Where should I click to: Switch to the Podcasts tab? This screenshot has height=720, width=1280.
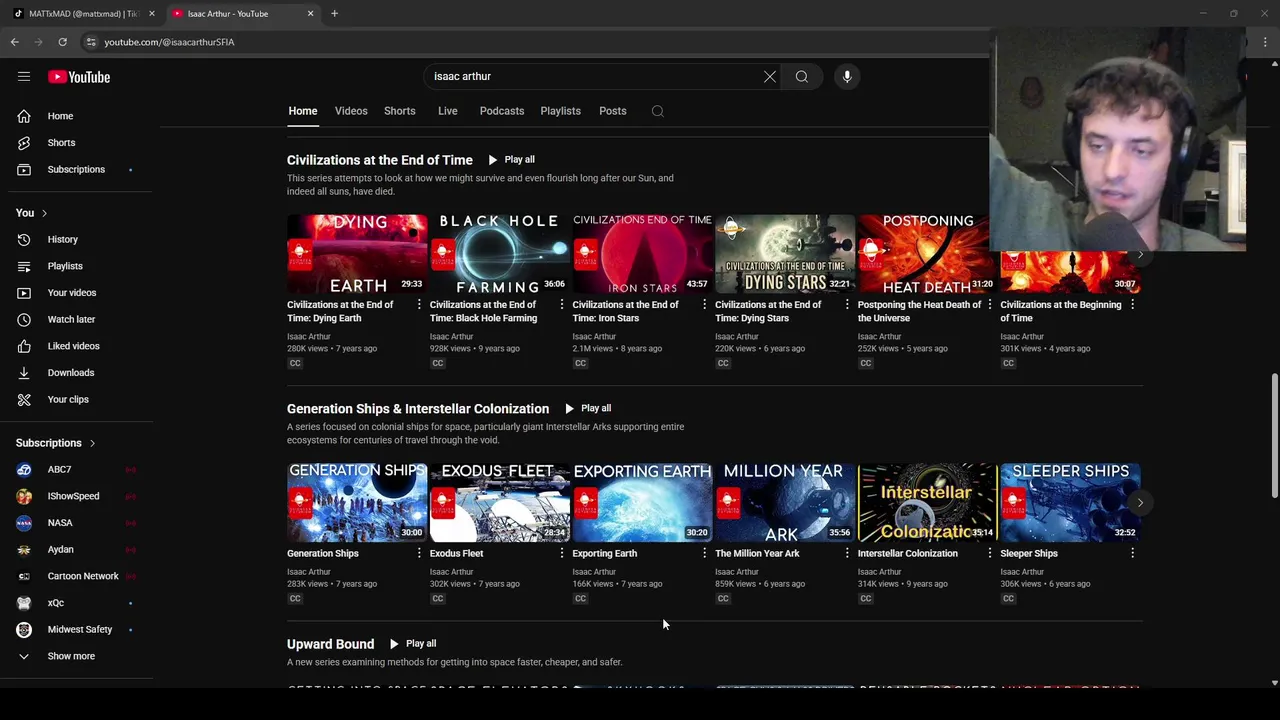[x=501, y=111]
